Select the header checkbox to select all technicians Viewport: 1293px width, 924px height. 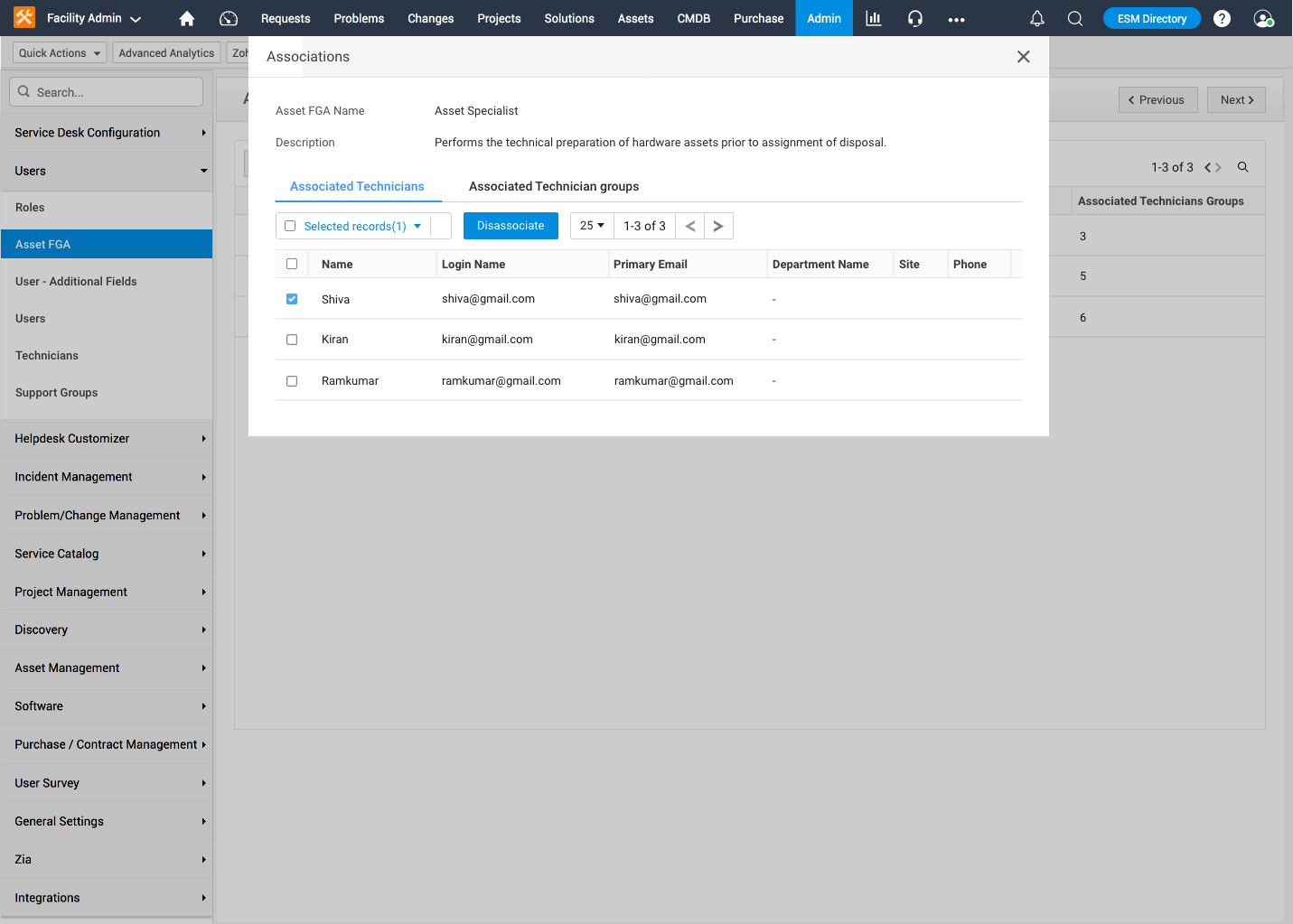292,263
